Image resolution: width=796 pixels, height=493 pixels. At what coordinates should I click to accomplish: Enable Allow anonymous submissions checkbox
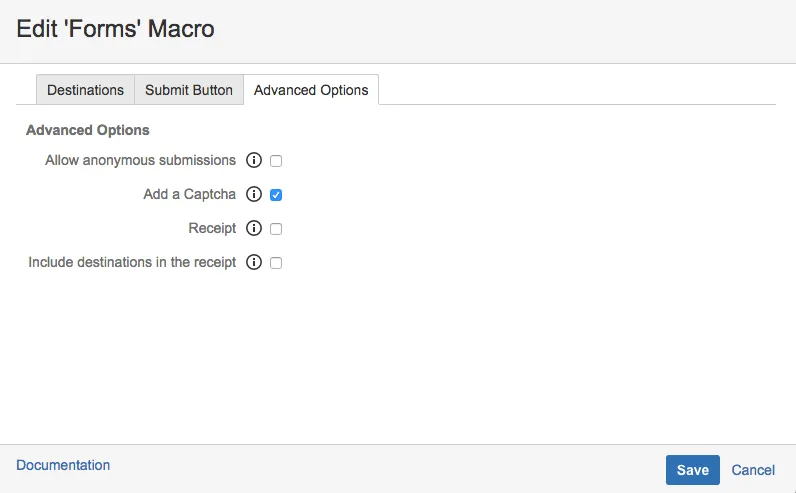[x=276, y=161]
